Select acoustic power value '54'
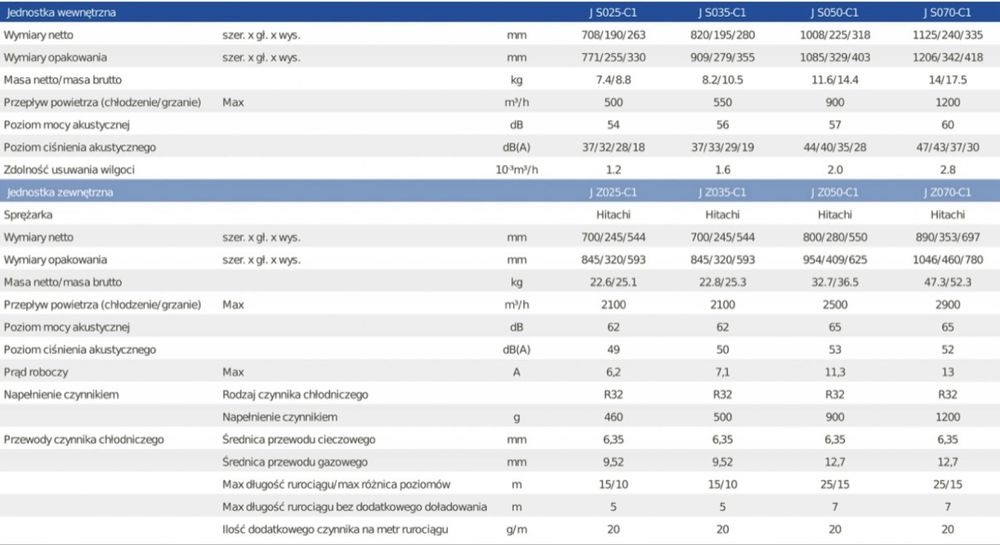Viewport: 1000px width, 545px height. coord(613,125)
